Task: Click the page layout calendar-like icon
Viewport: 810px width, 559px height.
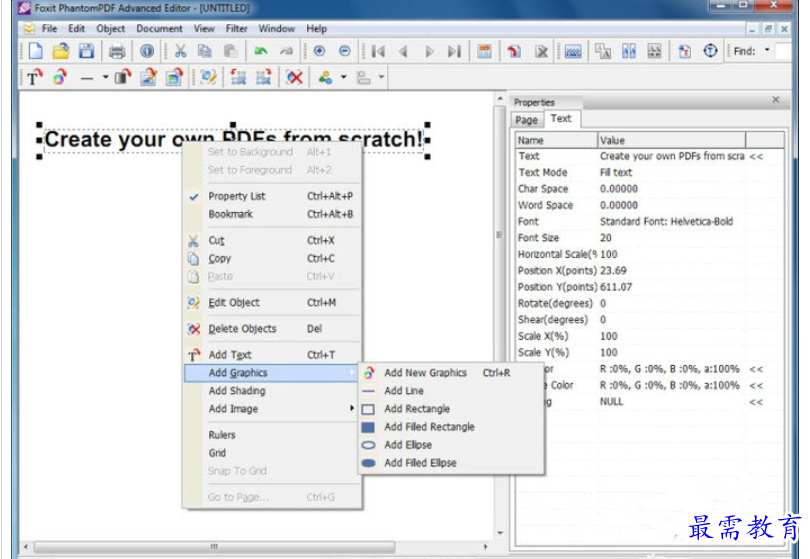Action: click(484, 51)
